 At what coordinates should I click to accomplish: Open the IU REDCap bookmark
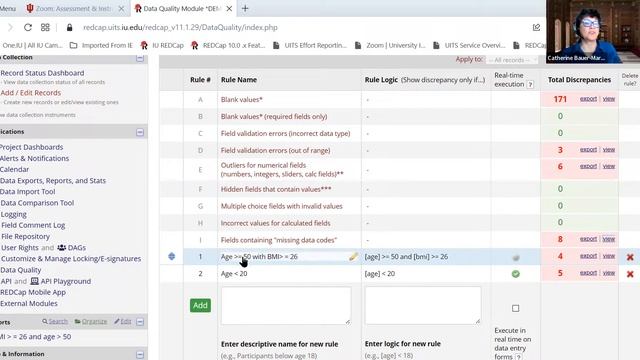[162, 45]
